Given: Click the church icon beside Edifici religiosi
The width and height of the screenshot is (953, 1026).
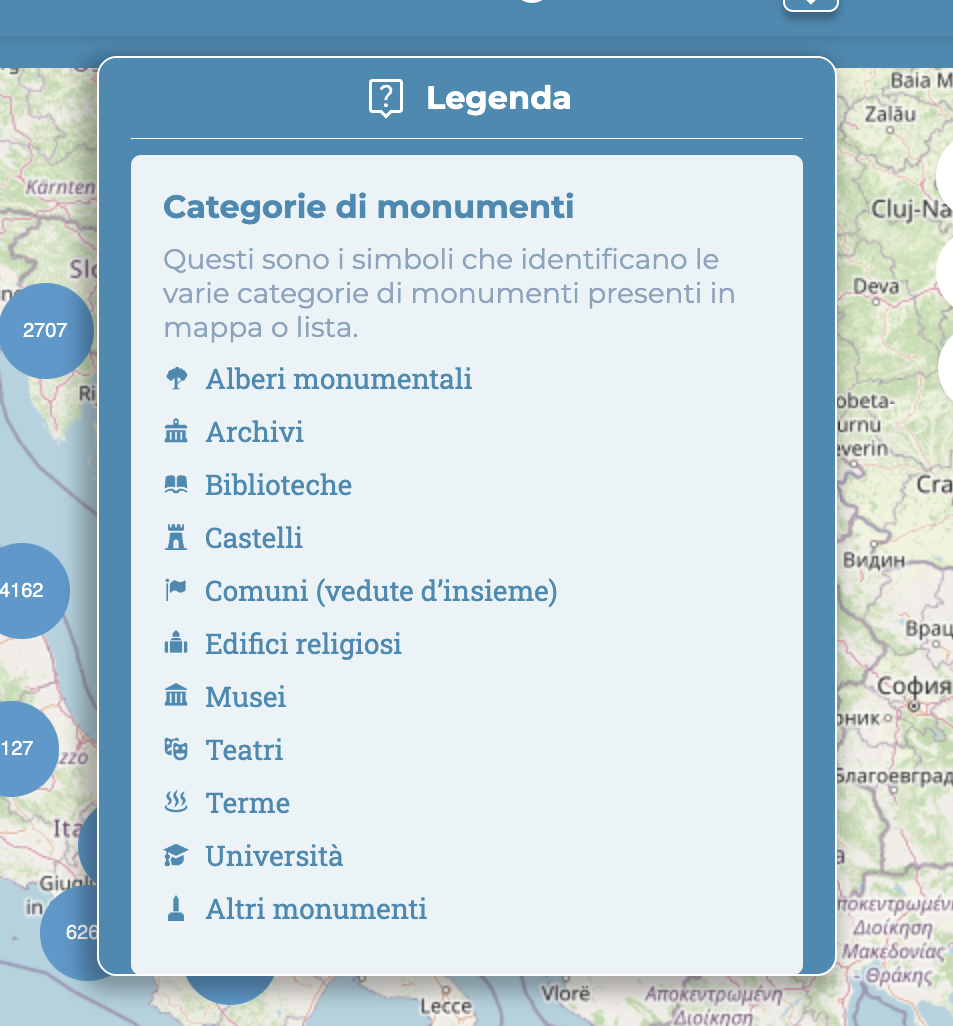Looking at the screenshot, I should (x=176, y=644).
